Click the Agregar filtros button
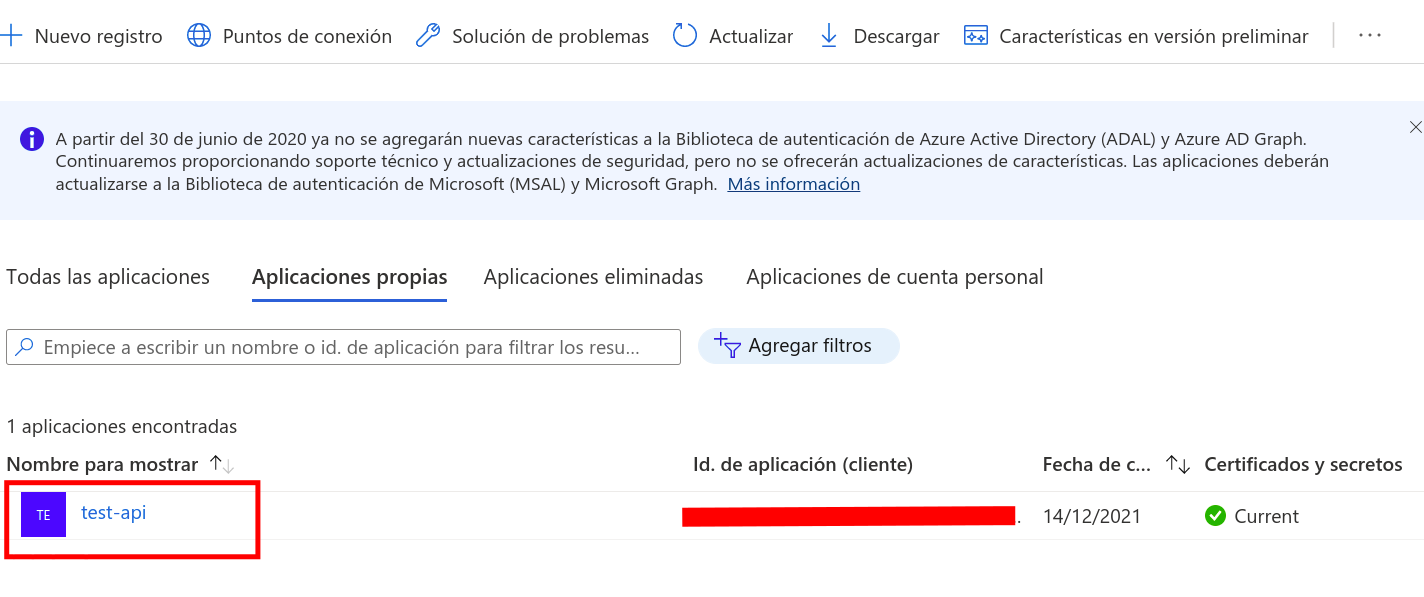 799,346
